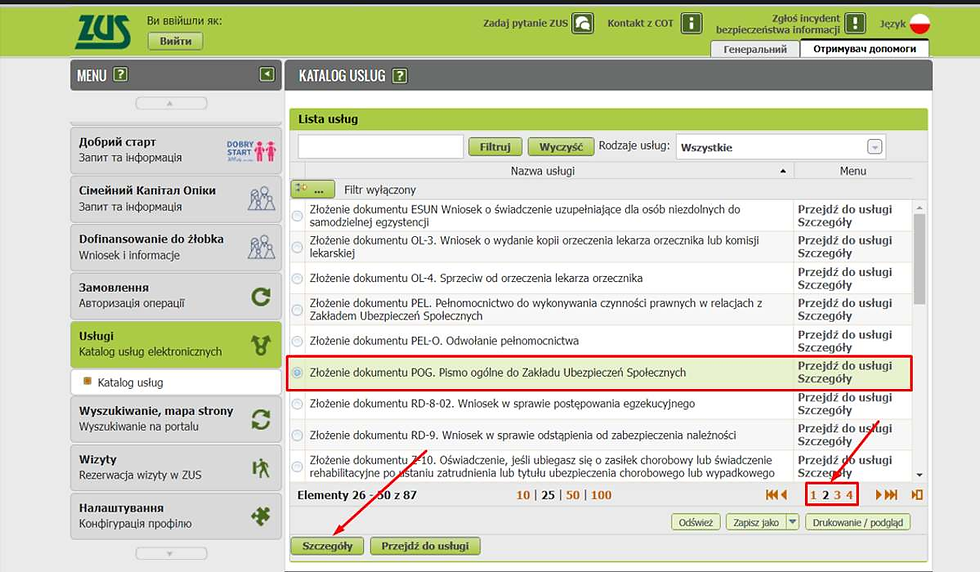
Task: Click the Zapisz jako button
Action: (756, 522)
